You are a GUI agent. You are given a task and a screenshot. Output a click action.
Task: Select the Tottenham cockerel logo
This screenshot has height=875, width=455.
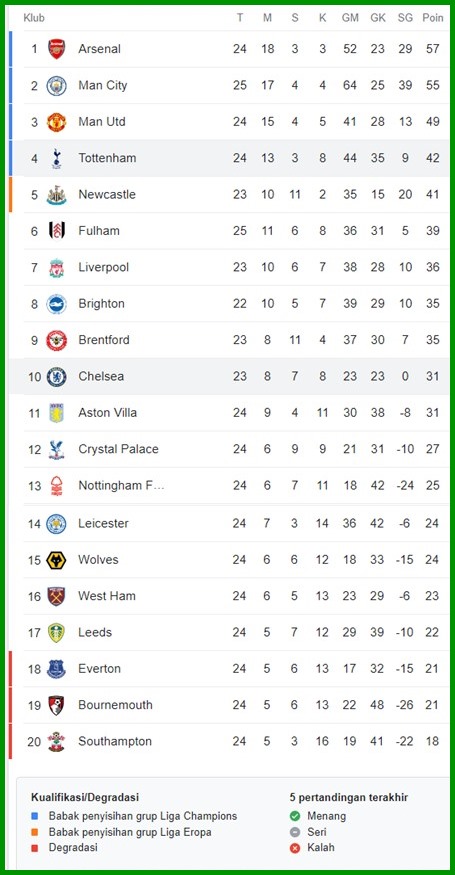pyautogui.click(x=56, y=158)
